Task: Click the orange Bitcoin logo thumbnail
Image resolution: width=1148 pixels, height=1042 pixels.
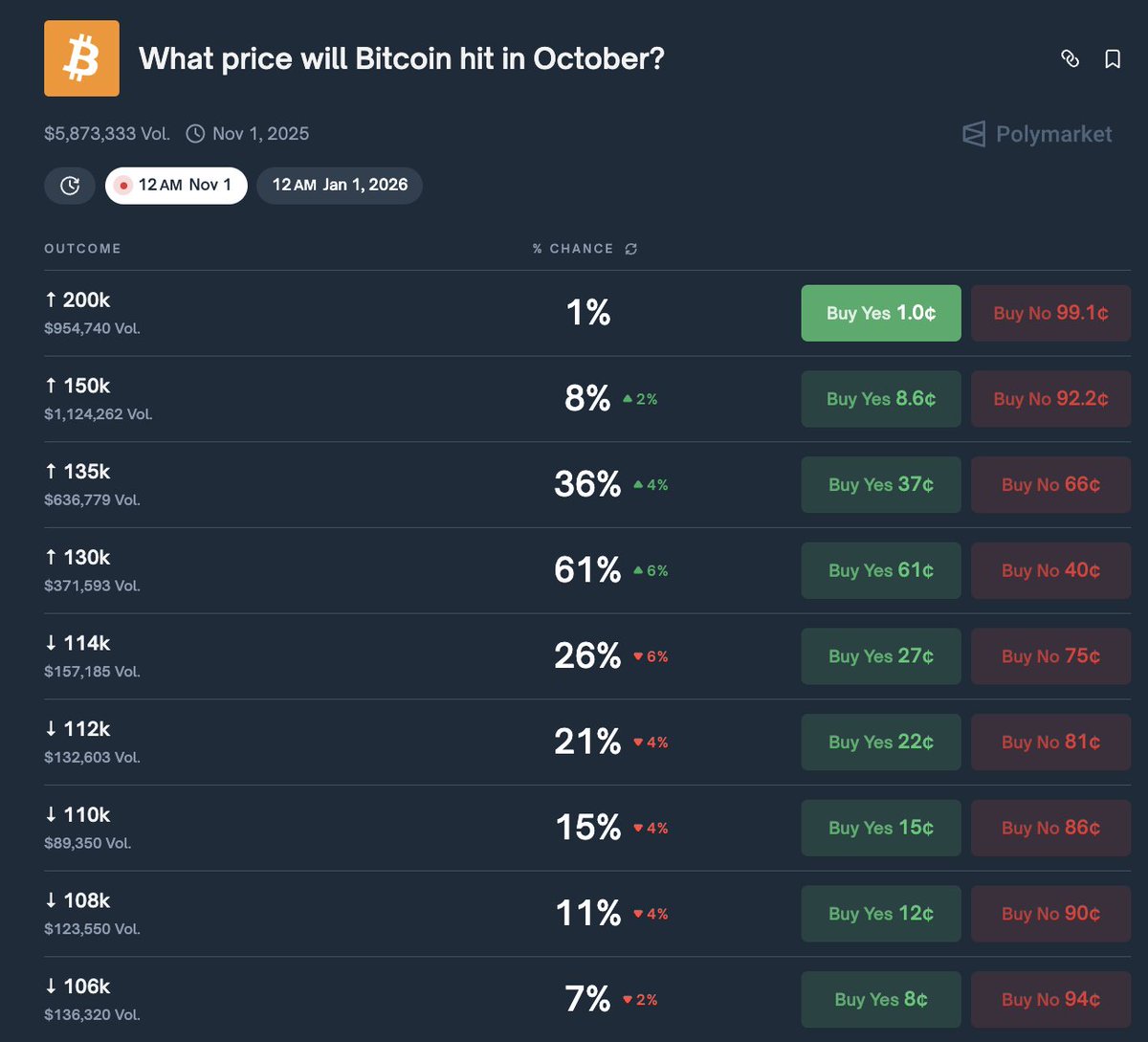Action: pos(81,58)
